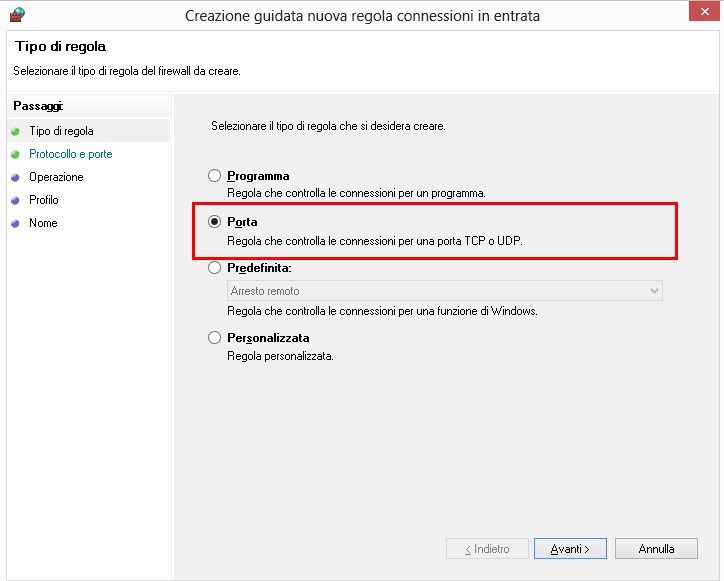This screenshot has width=724, height=581.
Task: Select the Predefinita radio button
Action: 214,268
